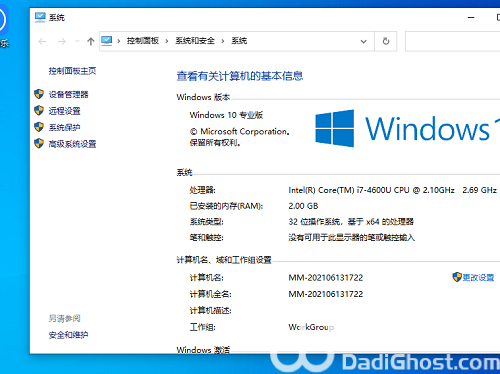This screenshot has height=374, width=500.
Task: Click the Windows logo image
Action: tap(335, 128)
